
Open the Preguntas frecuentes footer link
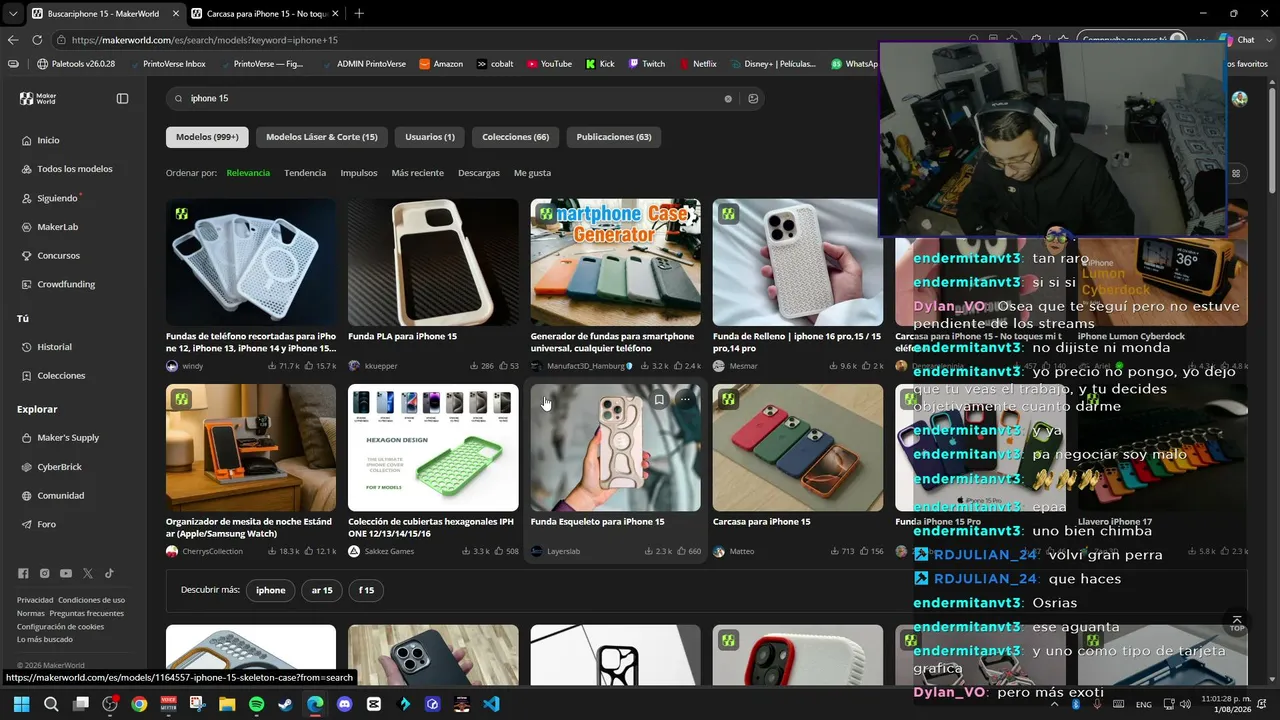[x=87, y=613]
